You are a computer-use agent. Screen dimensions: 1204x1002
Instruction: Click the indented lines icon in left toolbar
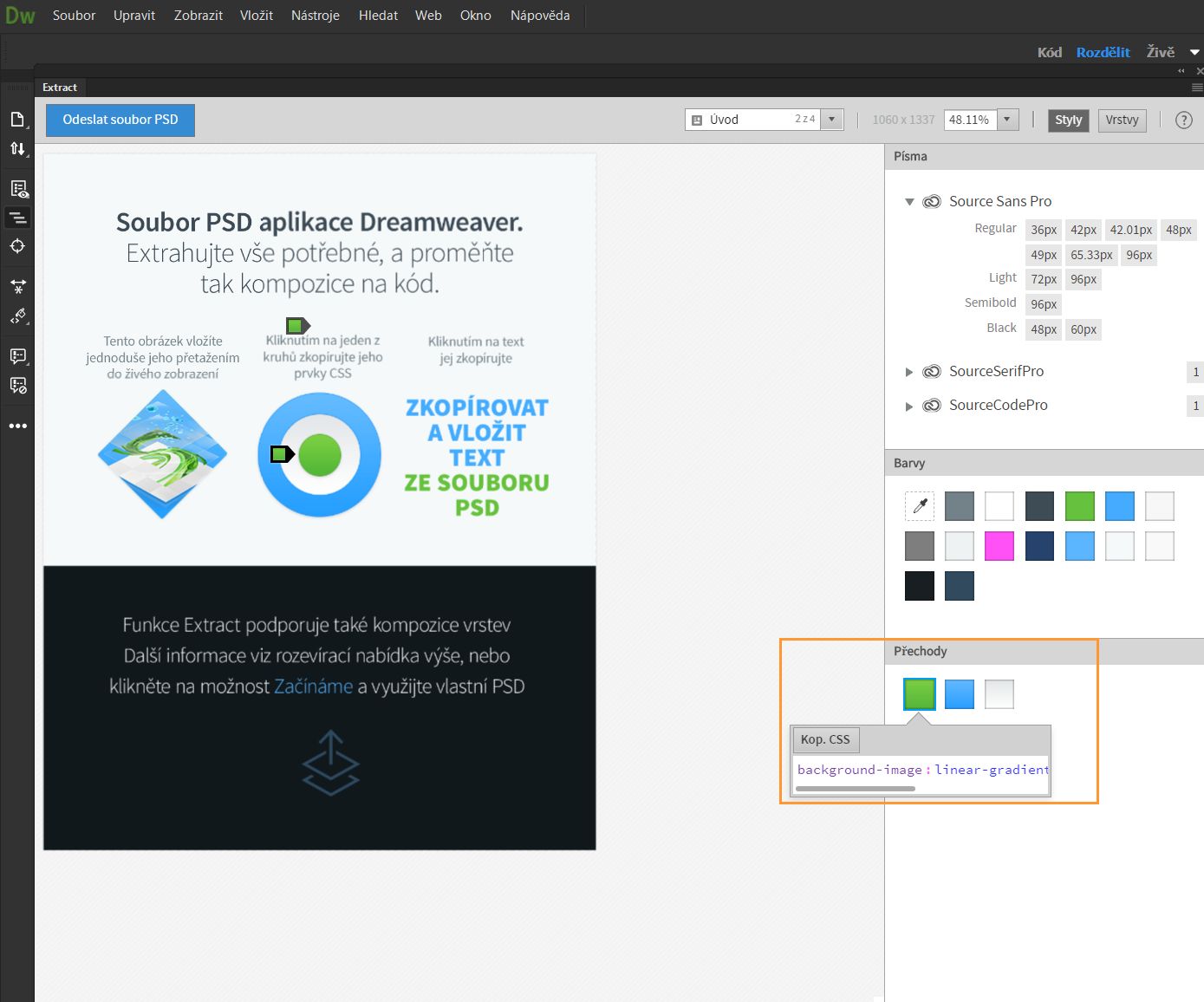tap(17, 218)
